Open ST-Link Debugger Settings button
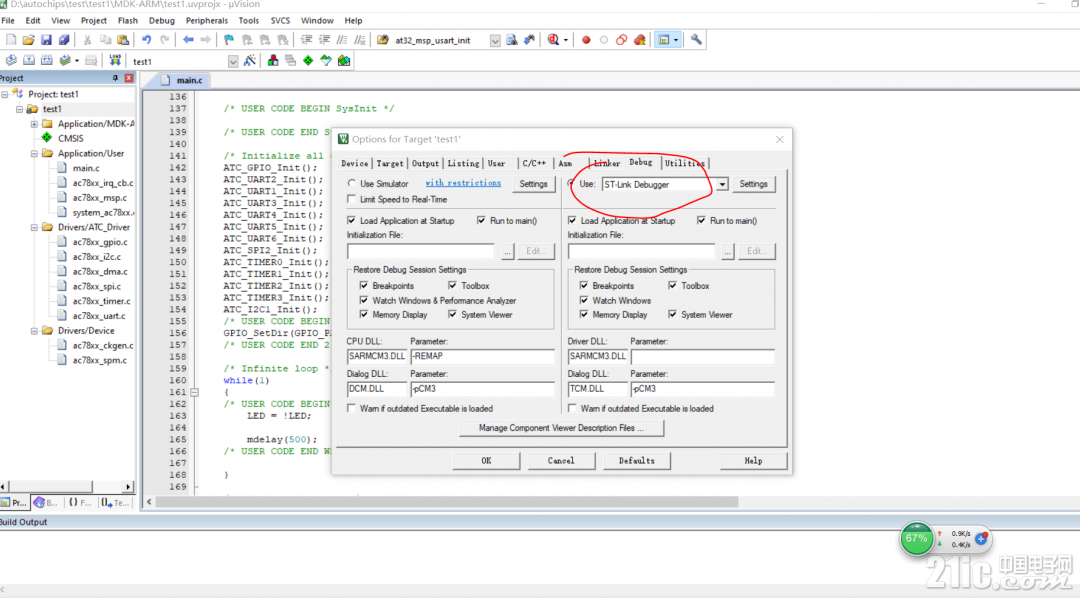The image size is (1080, 598). point(753,184)
